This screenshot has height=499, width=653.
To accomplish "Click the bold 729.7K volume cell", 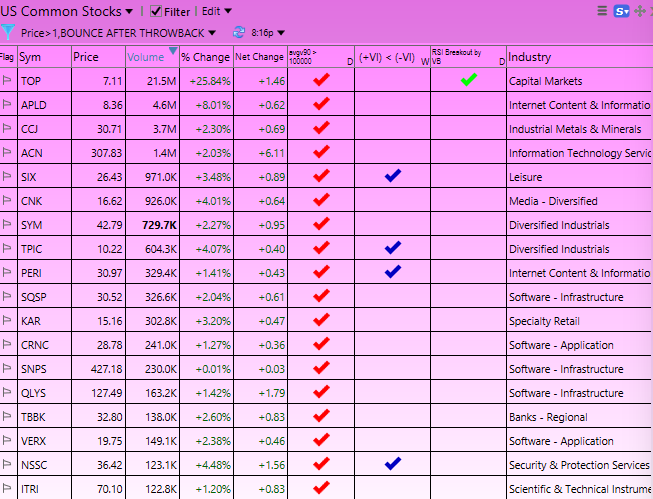I will tap(152, 225).
